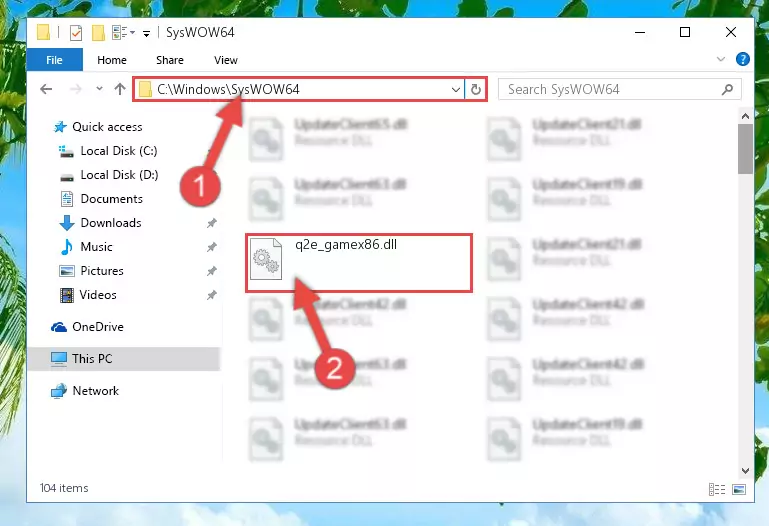
Task: Switch to details view layout icon
Action: (717, 489)
